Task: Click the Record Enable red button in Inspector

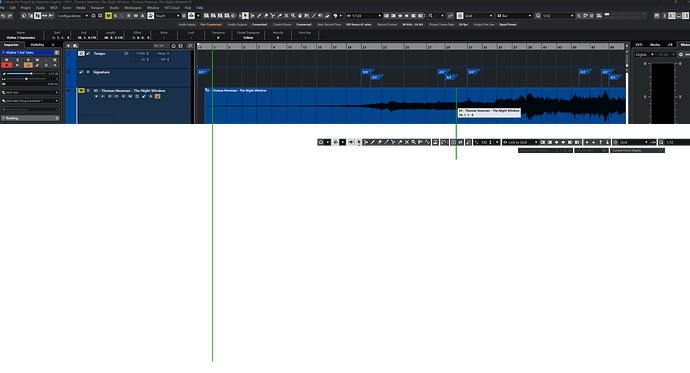Action: [7, 65]
